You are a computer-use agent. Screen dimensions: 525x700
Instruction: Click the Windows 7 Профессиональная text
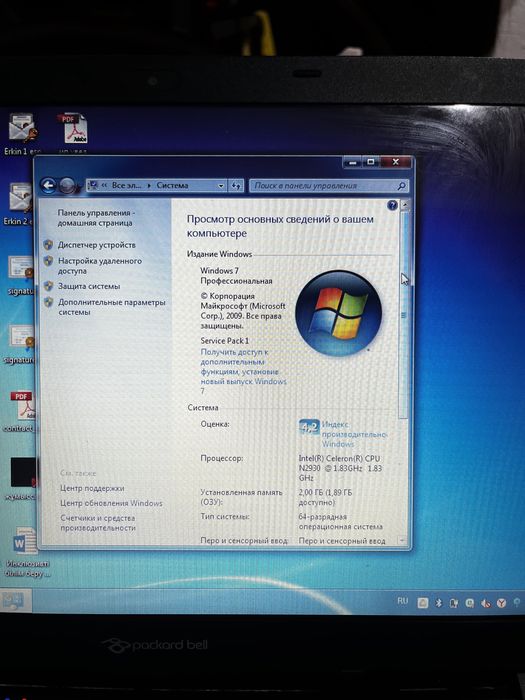pyautogui.click(x=236, y=275)
